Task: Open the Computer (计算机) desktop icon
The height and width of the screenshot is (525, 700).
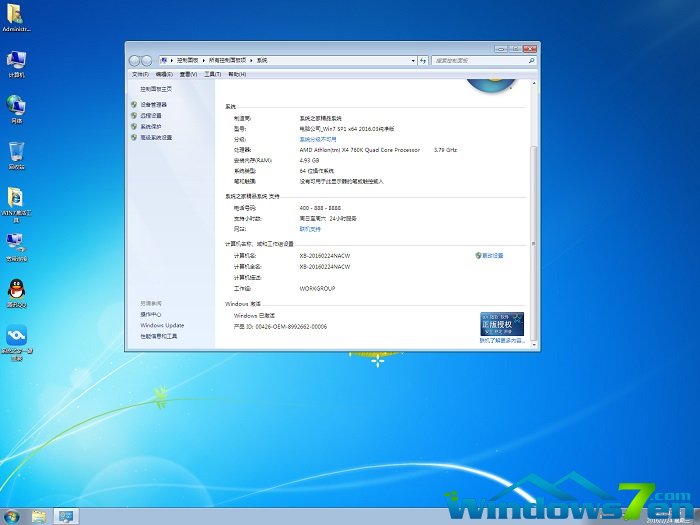Action: point(16,61)
